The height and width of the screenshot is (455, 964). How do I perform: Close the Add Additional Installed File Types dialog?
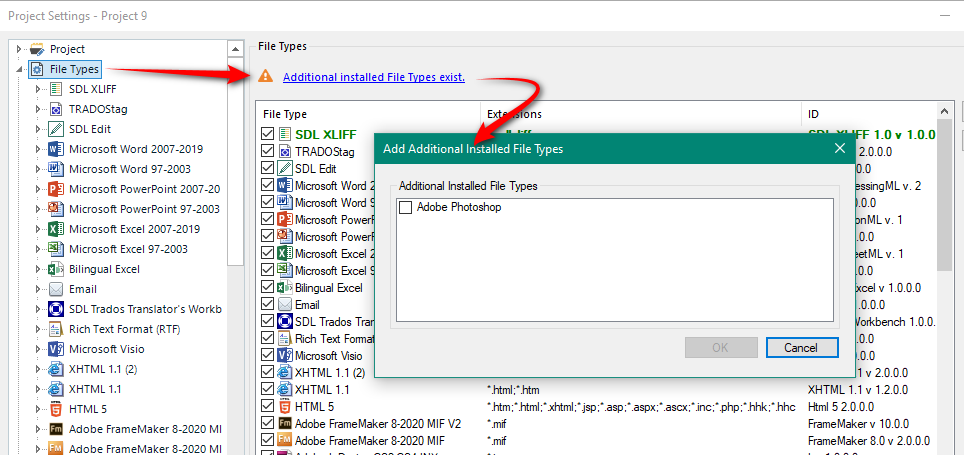(840, 148)
